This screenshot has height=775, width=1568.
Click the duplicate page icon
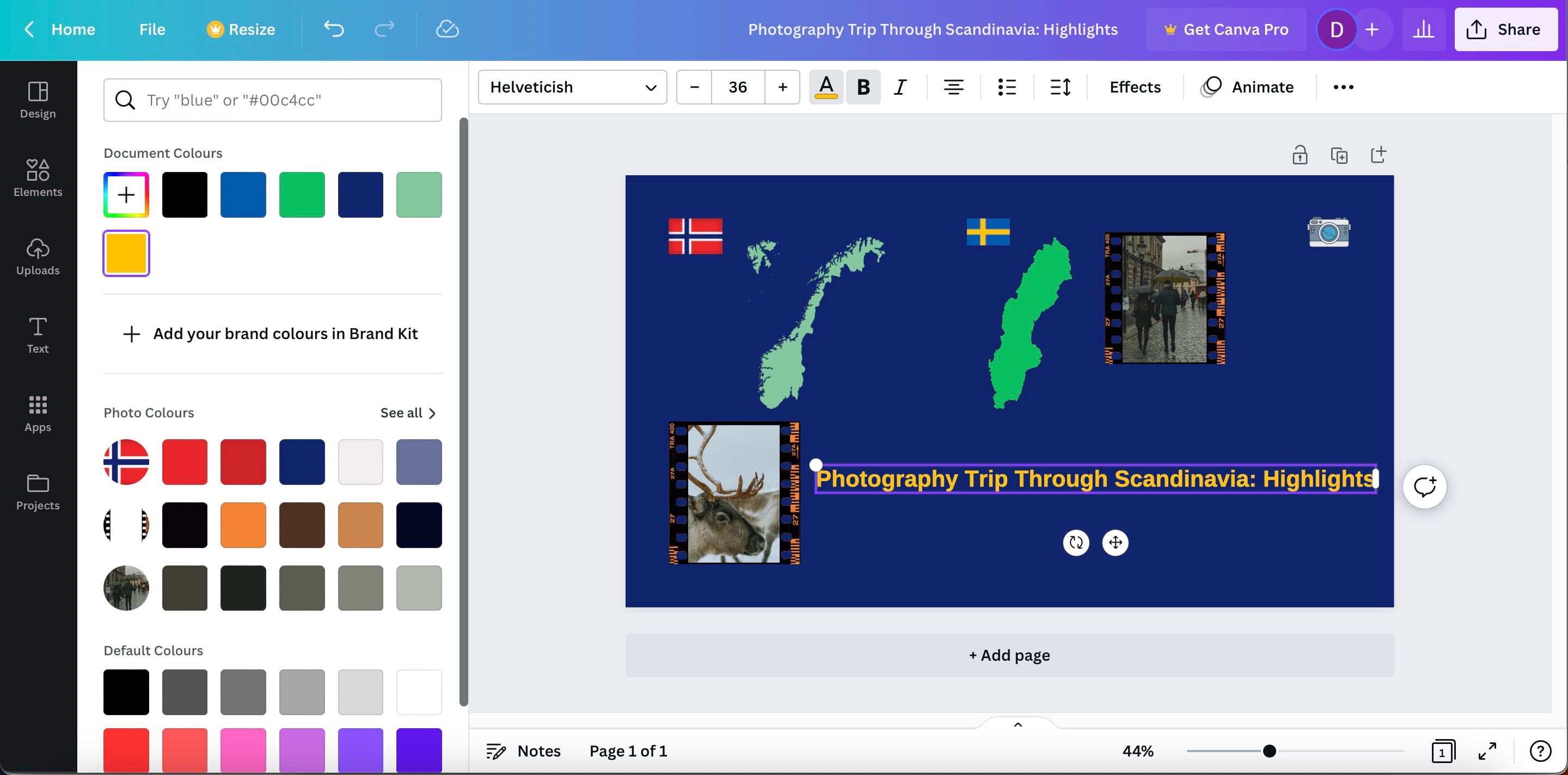click(1339, 155)
